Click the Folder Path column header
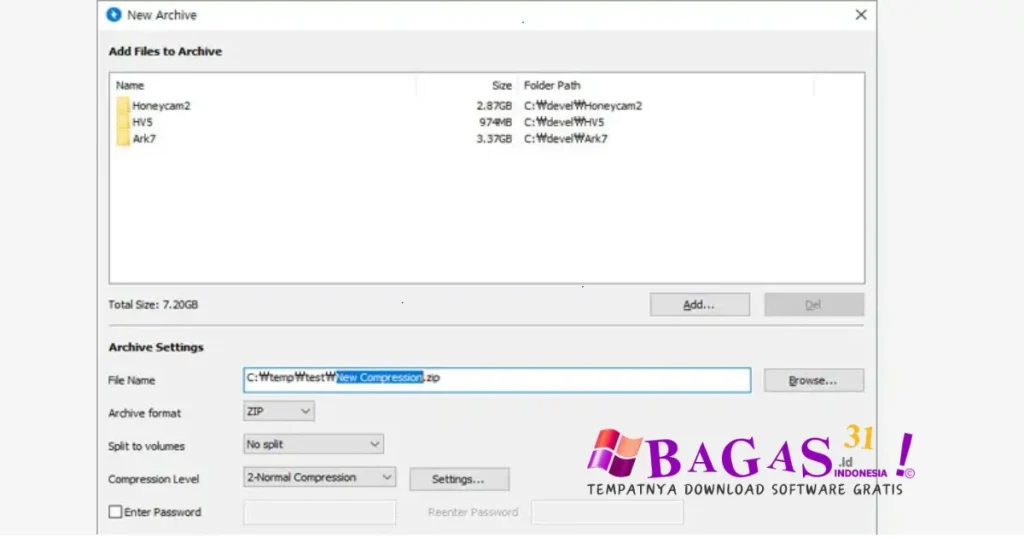 coord(552,85)
